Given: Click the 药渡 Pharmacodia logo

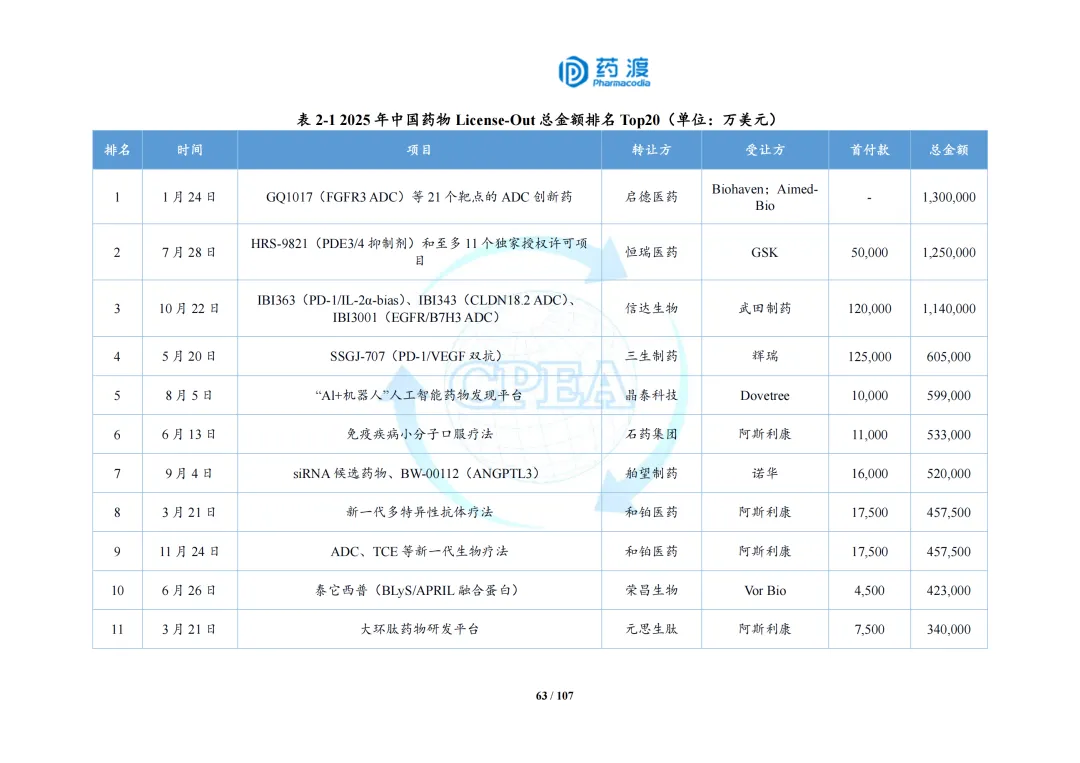Looking at the screenshot, I should pos(604,72).
